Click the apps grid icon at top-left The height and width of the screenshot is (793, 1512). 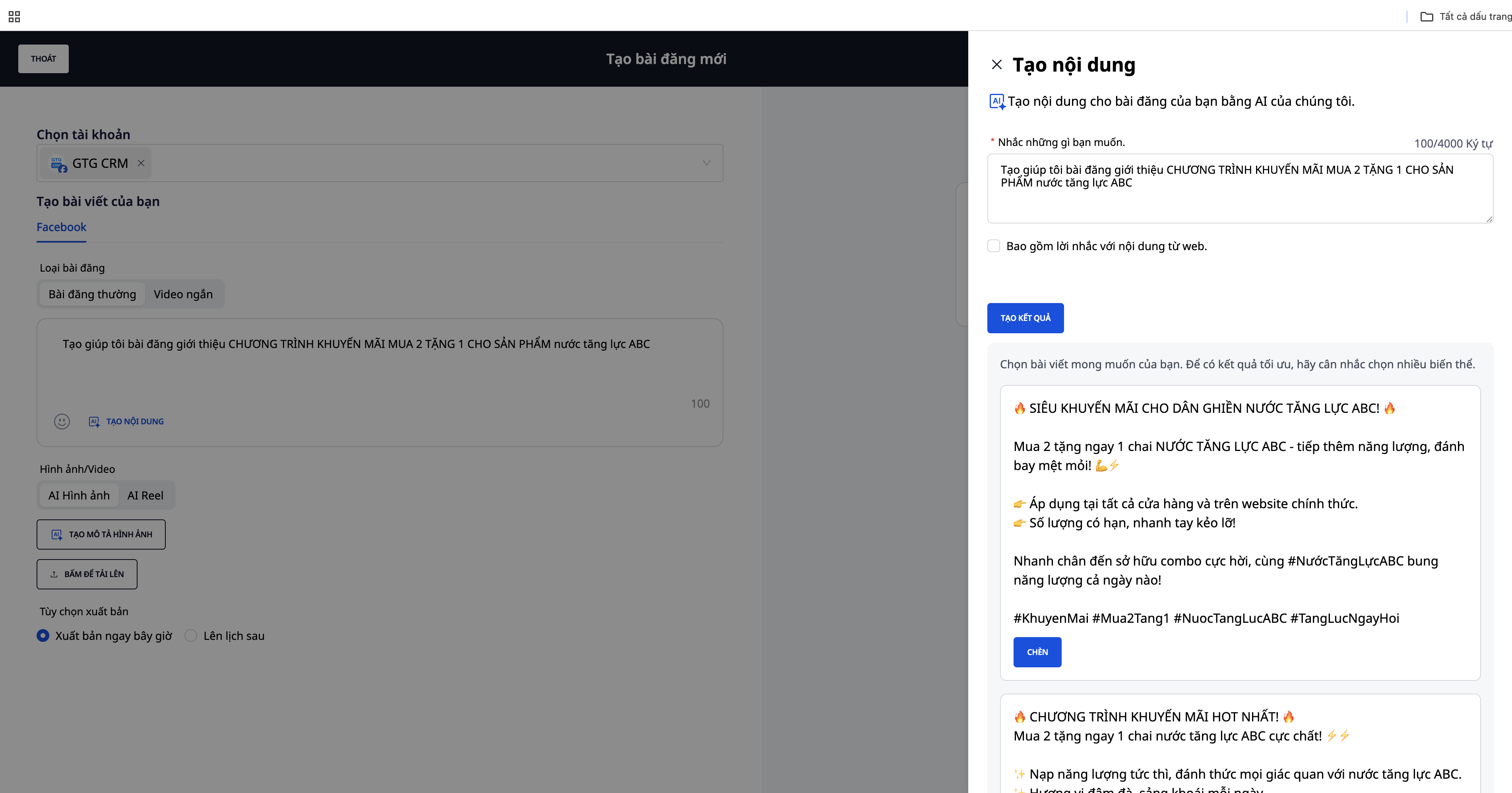15,16
